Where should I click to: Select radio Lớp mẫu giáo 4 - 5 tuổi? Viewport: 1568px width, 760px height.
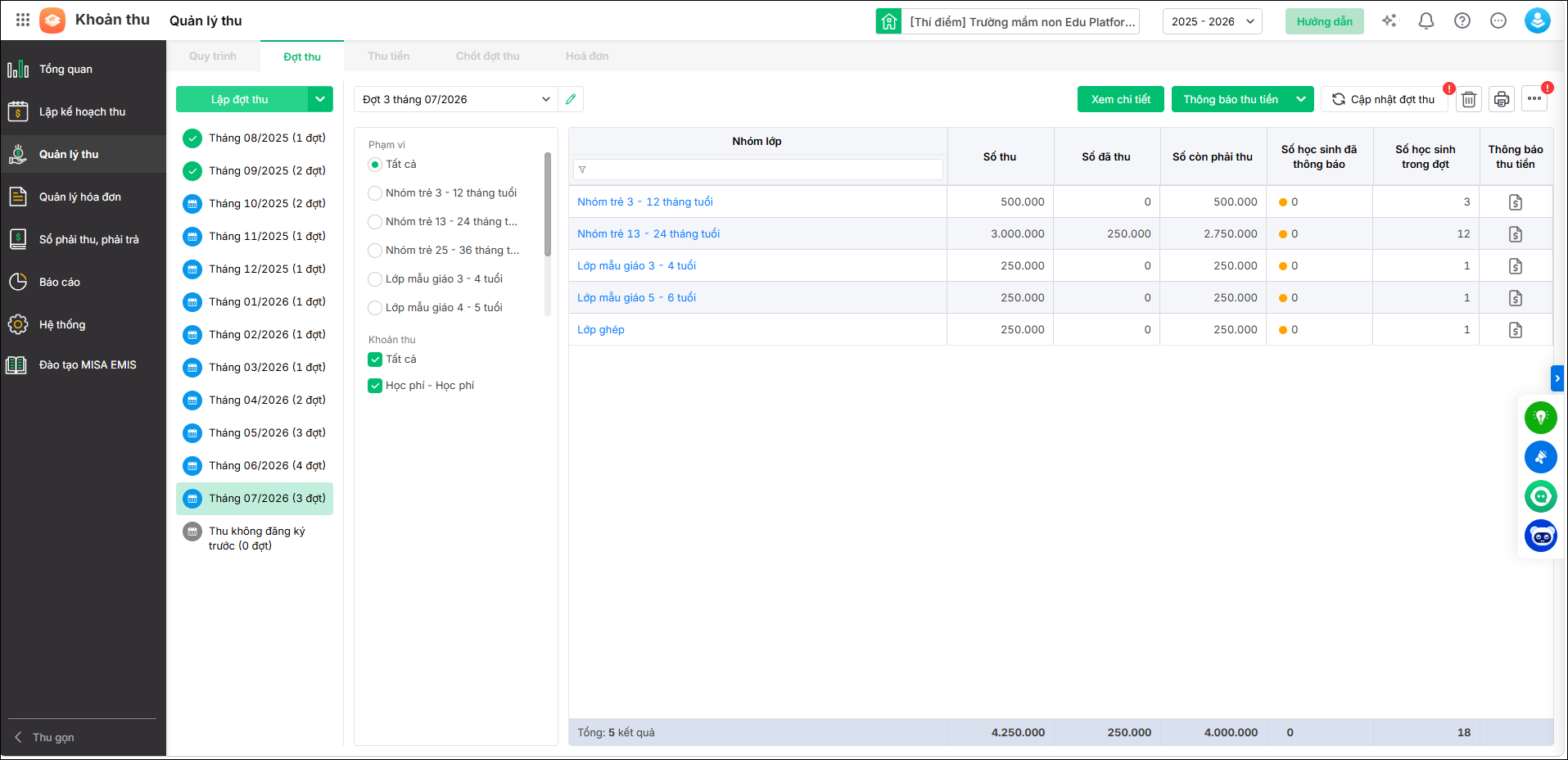tap(375, 308)
